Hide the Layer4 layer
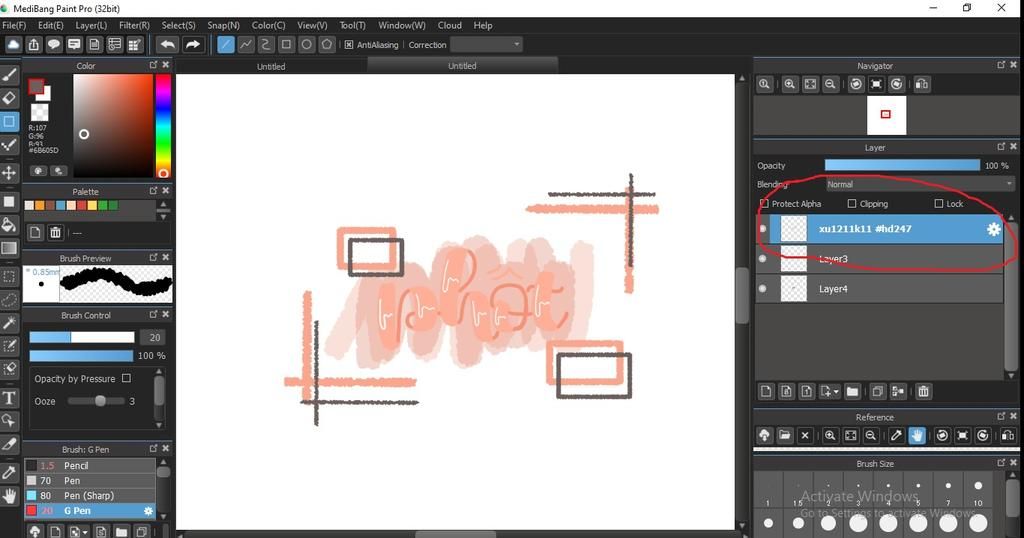 click(762, 289)
